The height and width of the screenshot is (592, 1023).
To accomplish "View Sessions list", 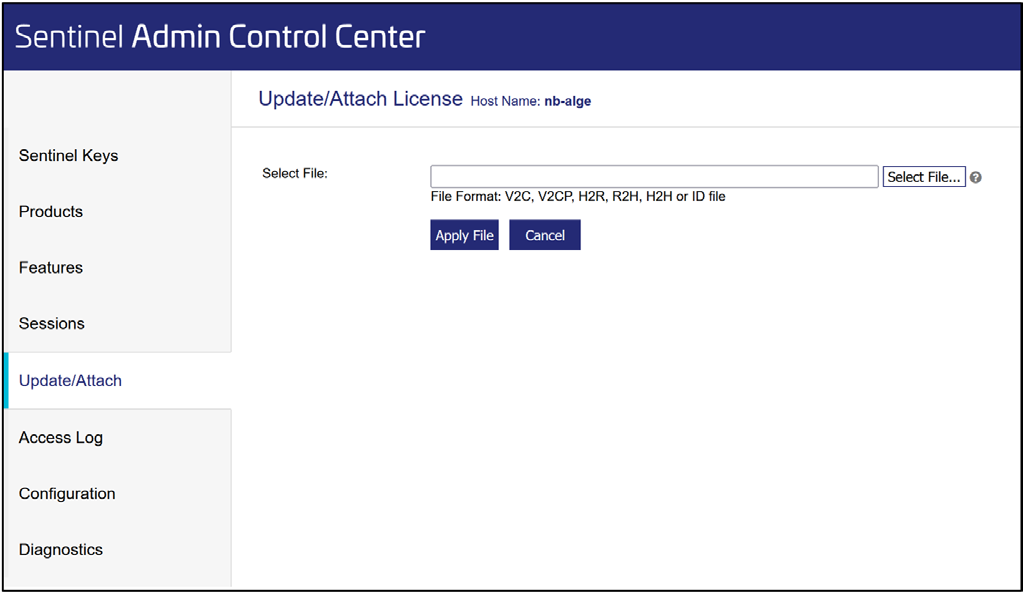I will click(52, 324).
